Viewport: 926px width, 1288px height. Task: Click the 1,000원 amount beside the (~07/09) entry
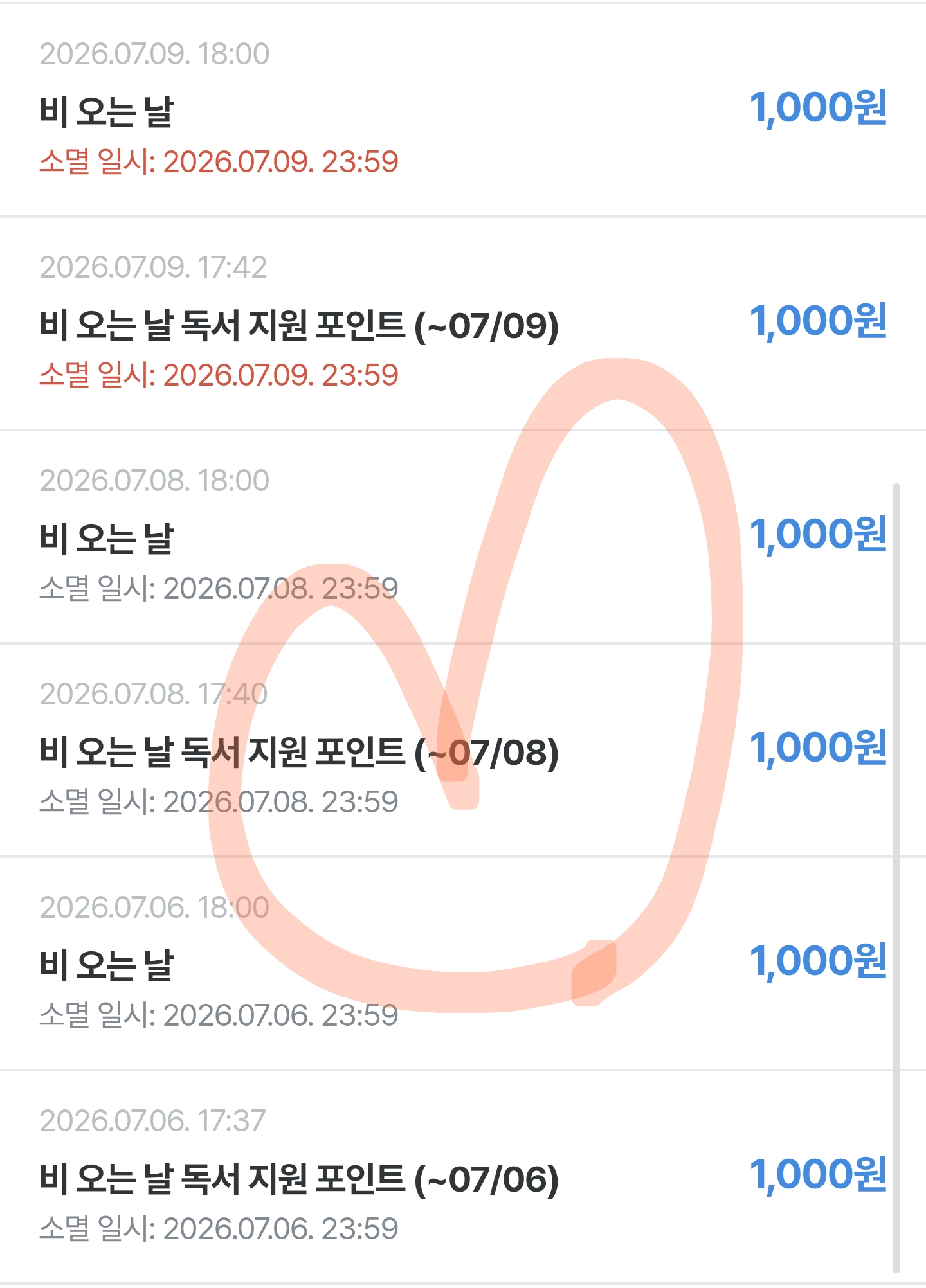point(818,321)
